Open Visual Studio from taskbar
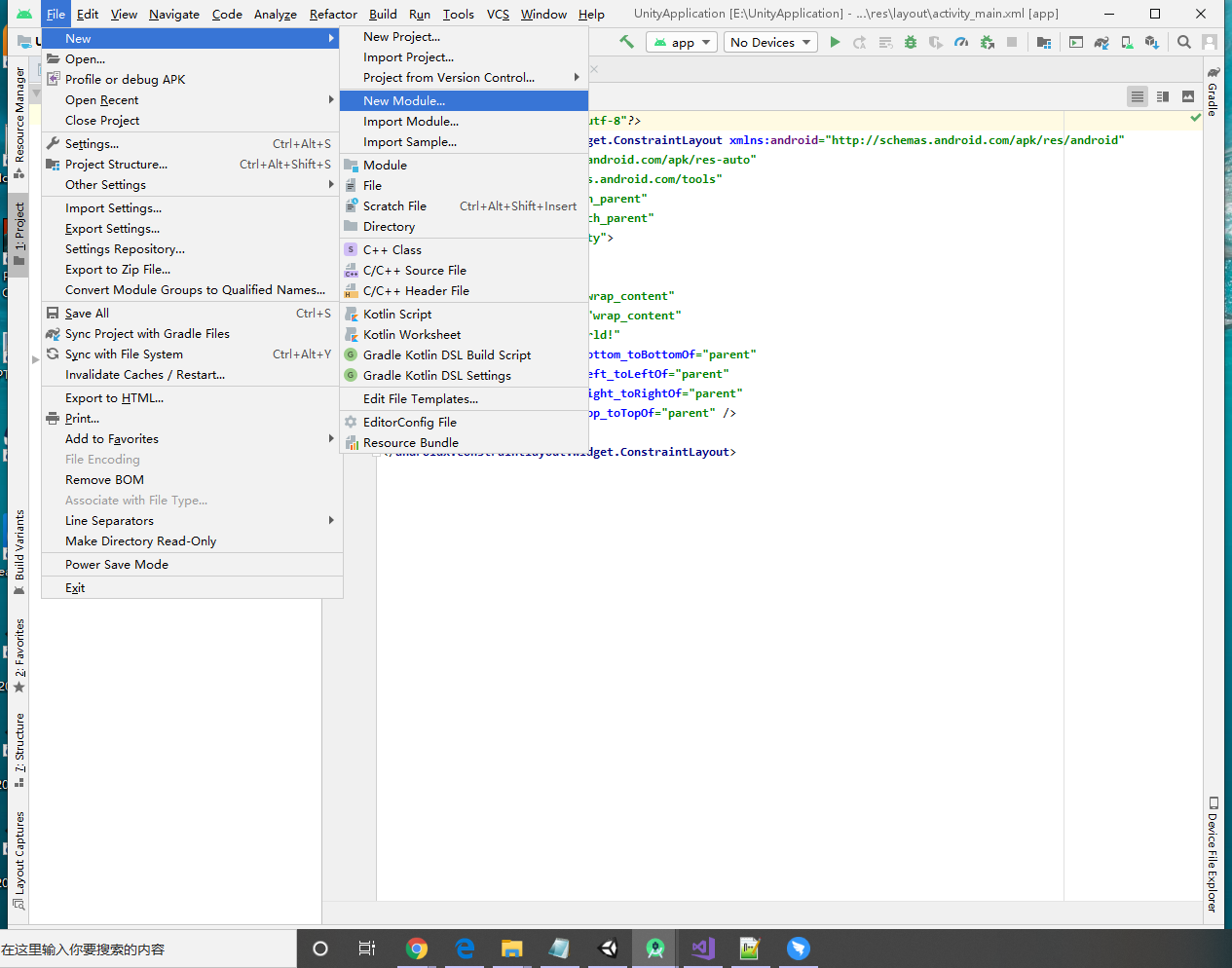Viewport: 1232px width, 968px height. point(703,948)
